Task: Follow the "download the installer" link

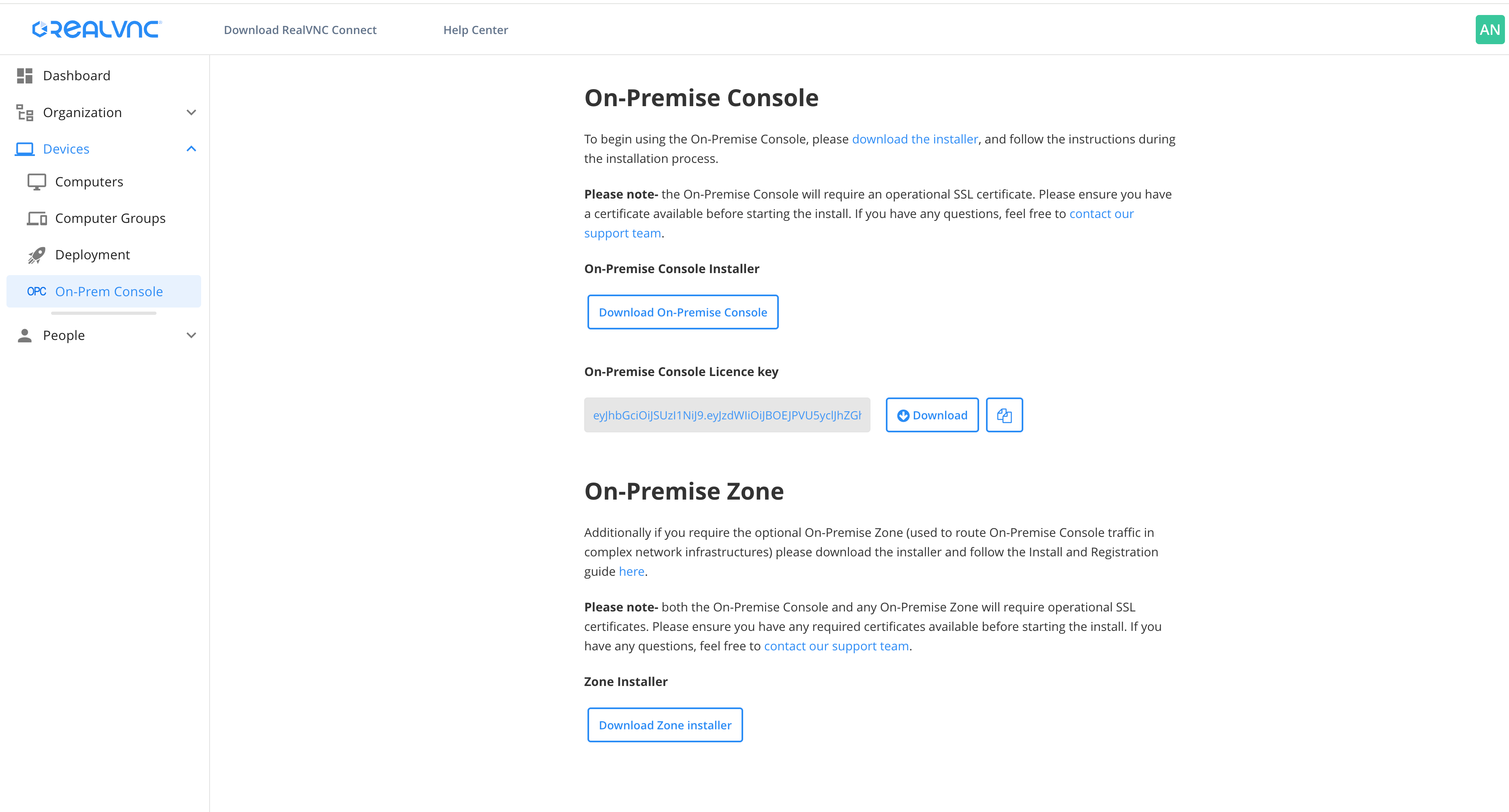Action: coord(914,139)
